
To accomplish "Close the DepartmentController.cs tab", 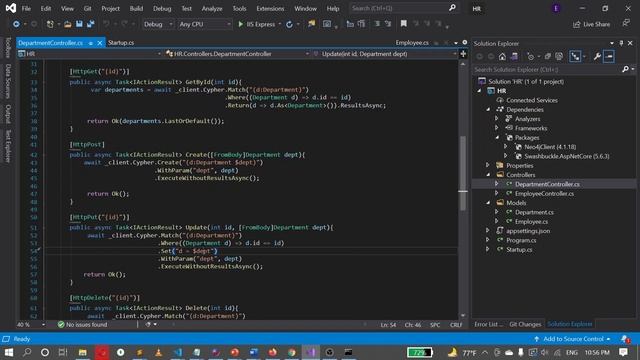I will pos(100,43).
